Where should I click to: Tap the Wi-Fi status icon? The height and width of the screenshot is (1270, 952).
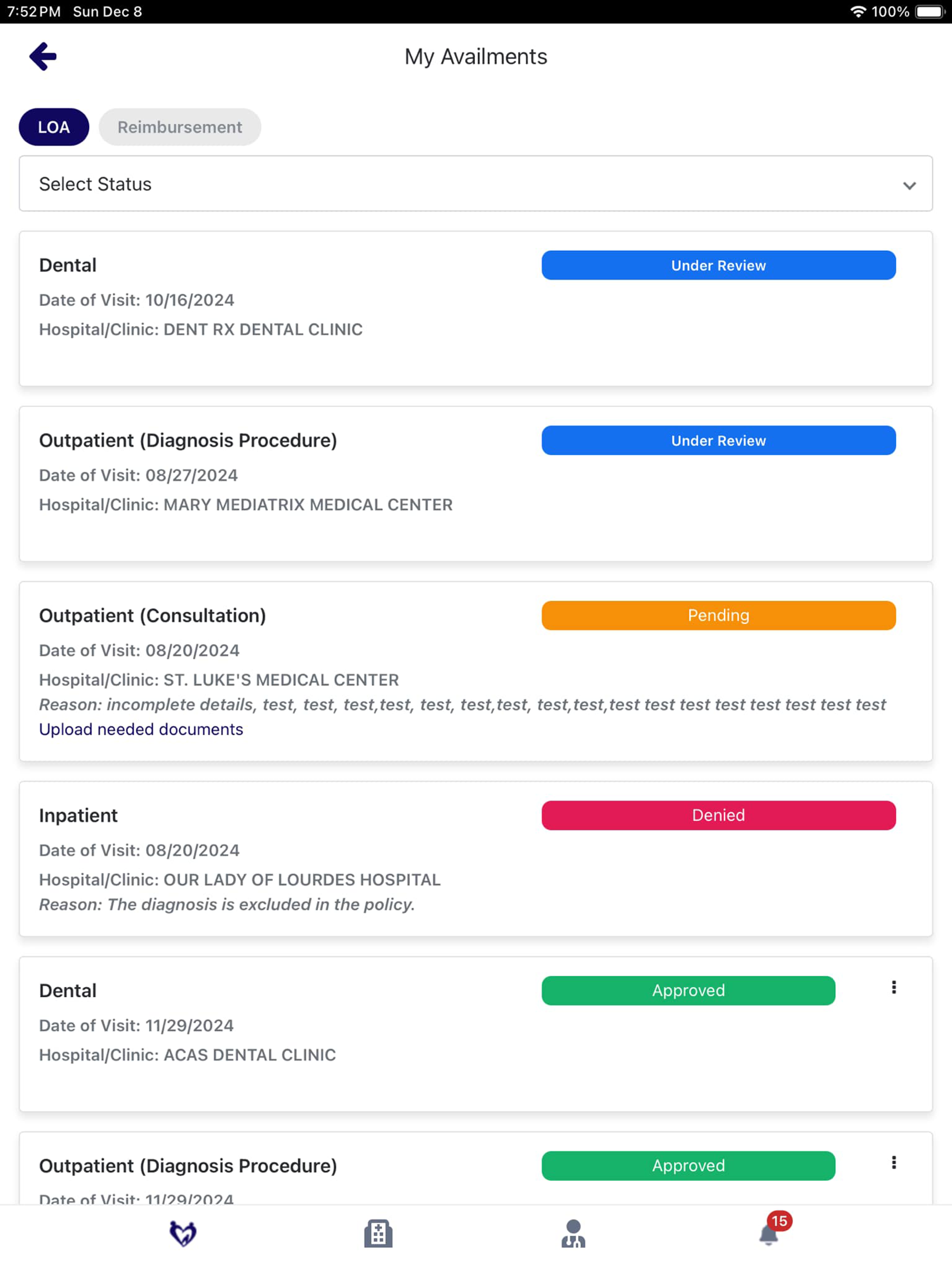tap(857, 12)
